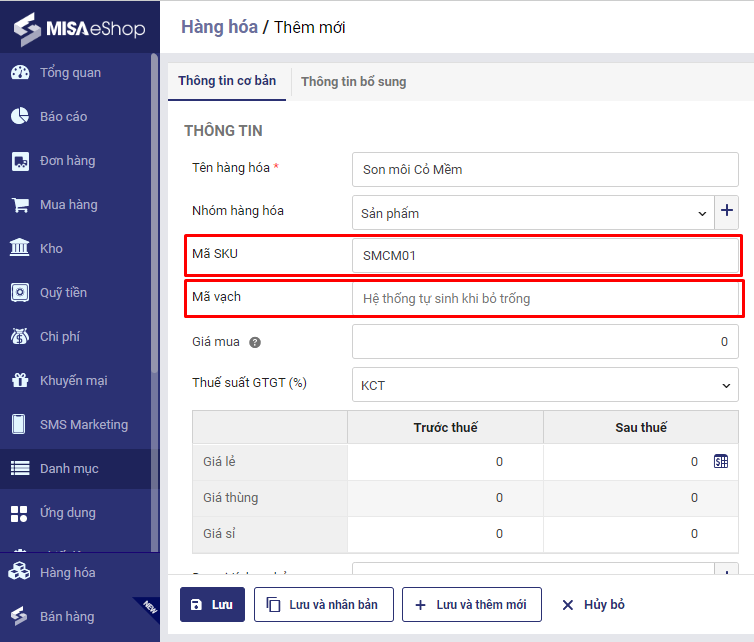Screen dimensions: 754x642
Task: Open price calculator icon in Giá lẻ row
Action: 720,462
